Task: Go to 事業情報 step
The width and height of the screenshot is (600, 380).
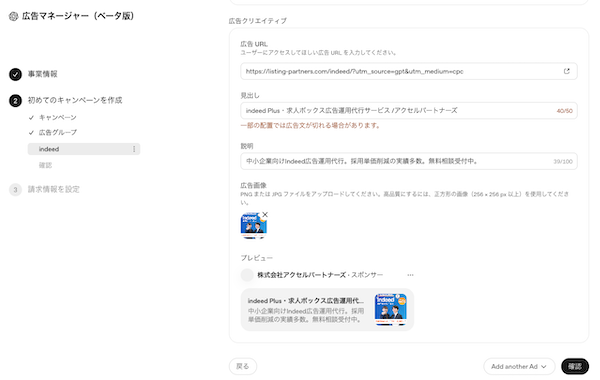Action: click(x=42, y=74)
